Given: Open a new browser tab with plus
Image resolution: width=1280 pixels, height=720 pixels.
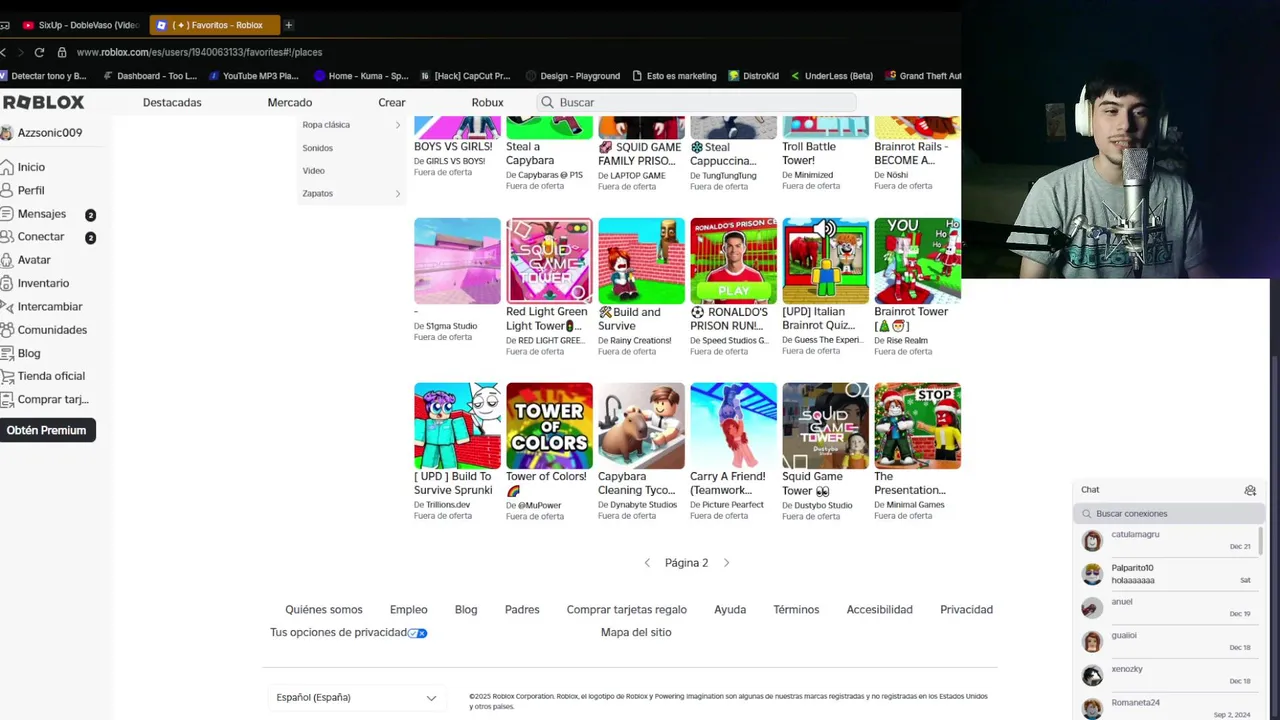Looking at the screenshot, I should (x=289, y=25).
